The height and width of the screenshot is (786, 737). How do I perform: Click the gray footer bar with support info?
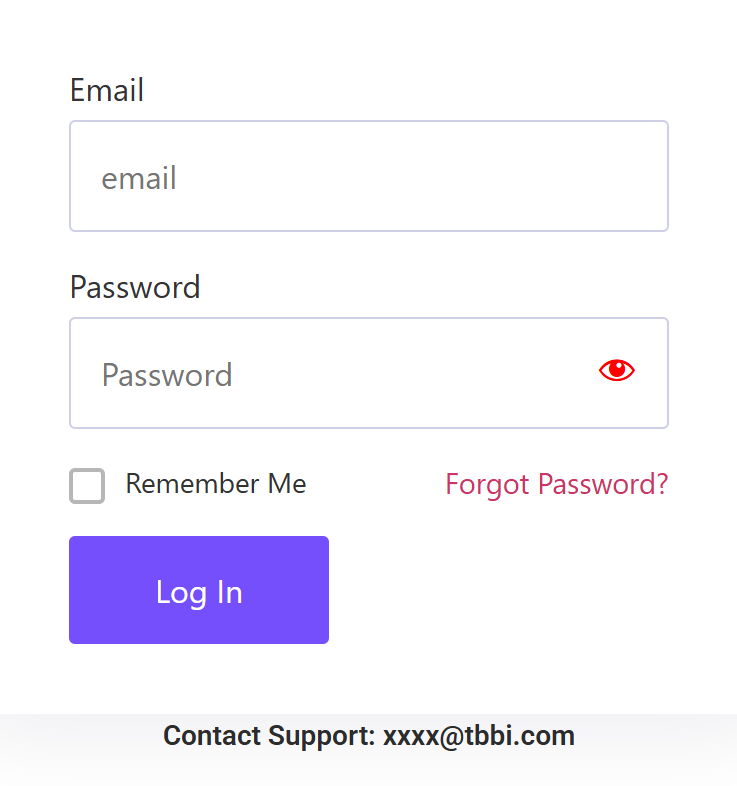coord(368,749)
